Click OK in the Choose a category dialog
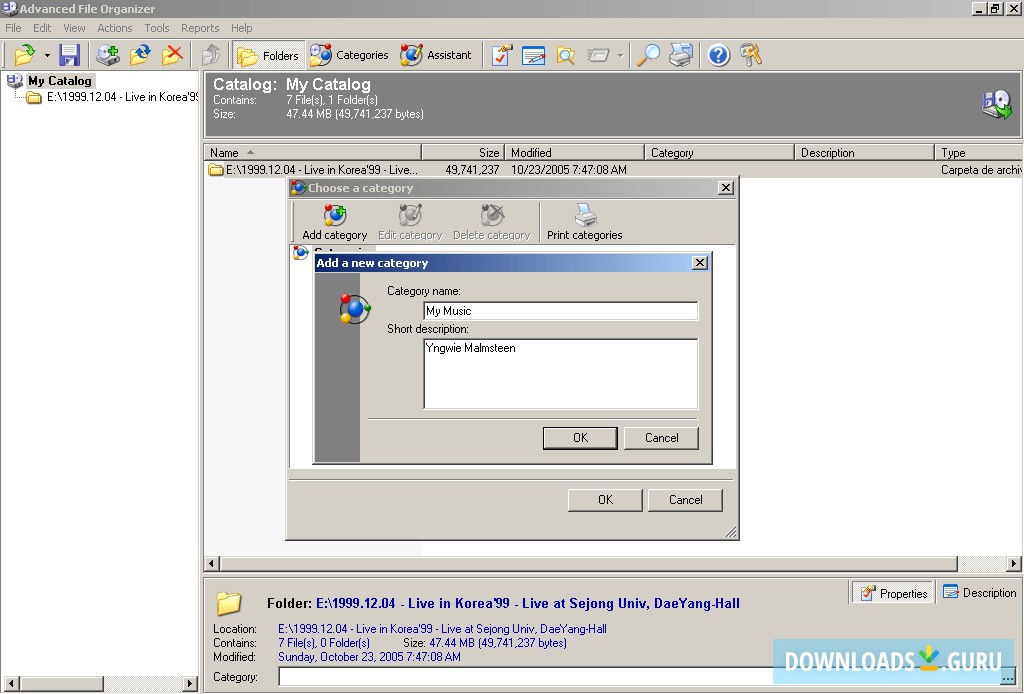 (605, 500)
